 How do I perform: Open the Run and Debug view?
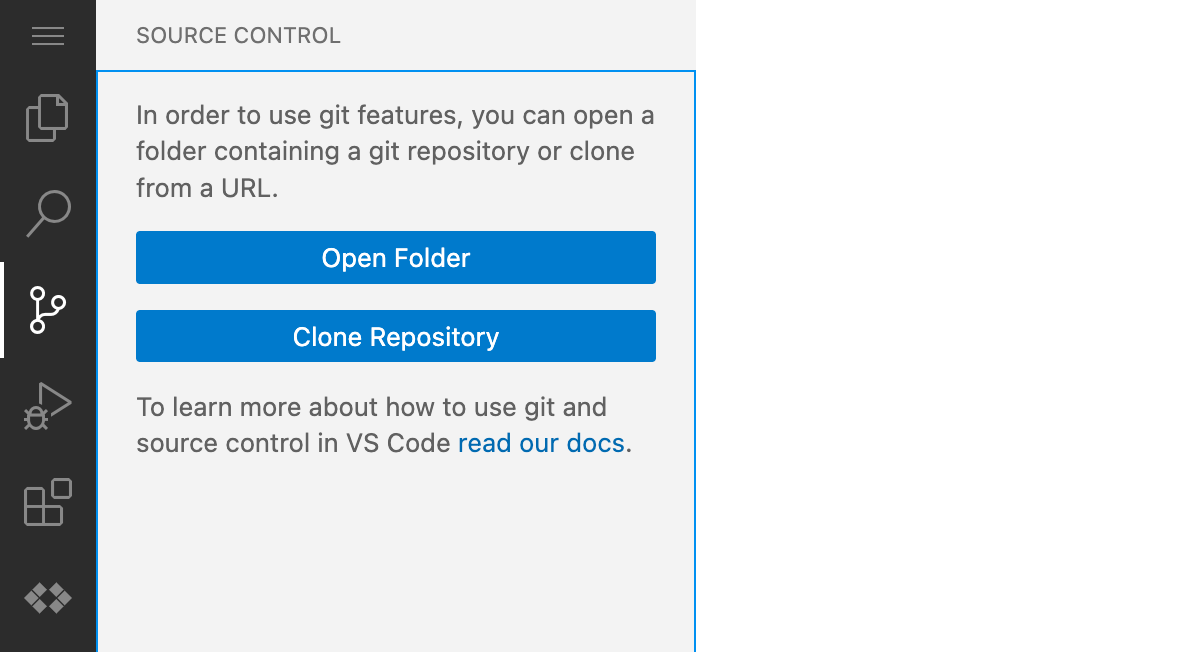48,406
